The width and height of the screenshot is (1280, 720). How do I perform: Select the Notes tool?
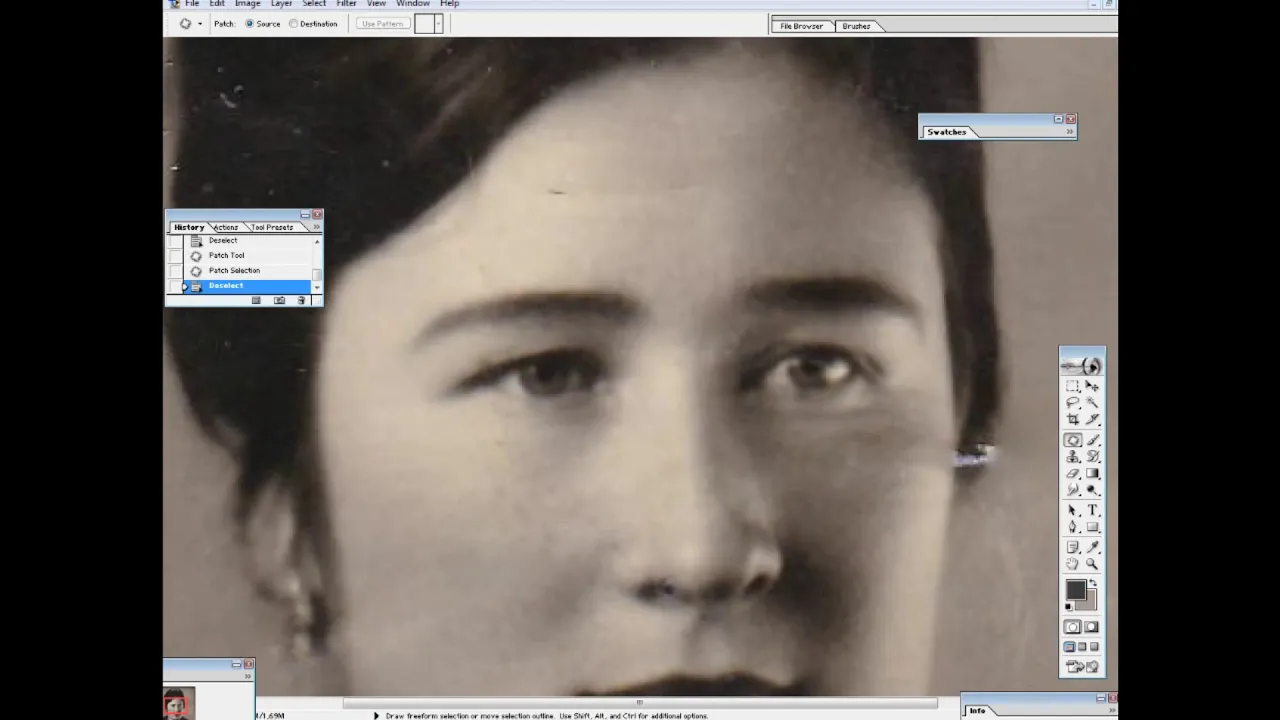coord(1072,547)
